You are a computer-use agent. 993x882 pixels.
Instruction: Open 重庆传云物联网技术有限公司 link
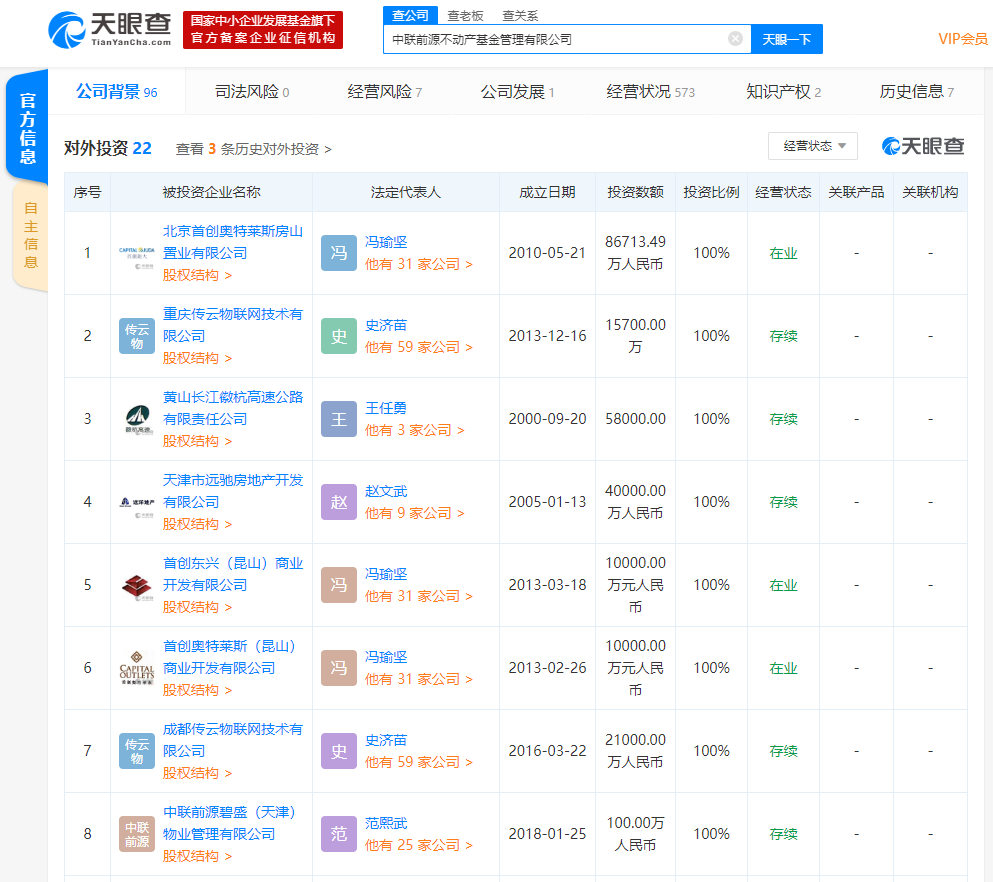tap(232, 325)
